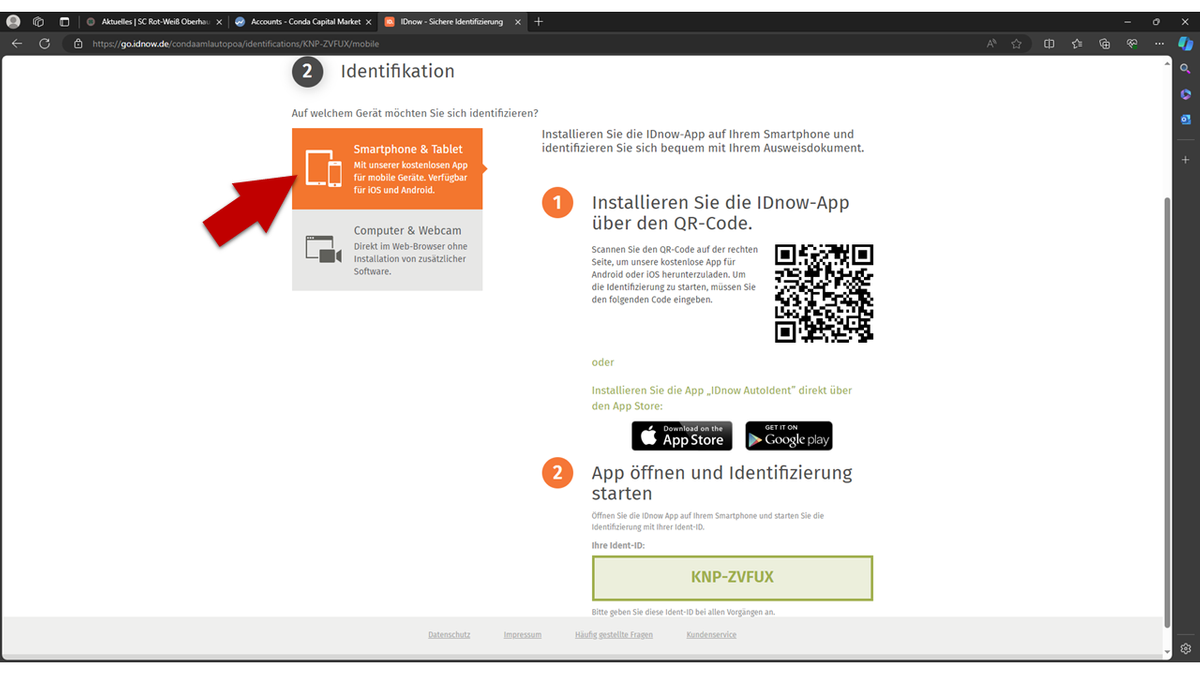Open the Workspaces icon in the title bar
Viewport: 1200px width, 675px height.
click(x=38, y=21)
